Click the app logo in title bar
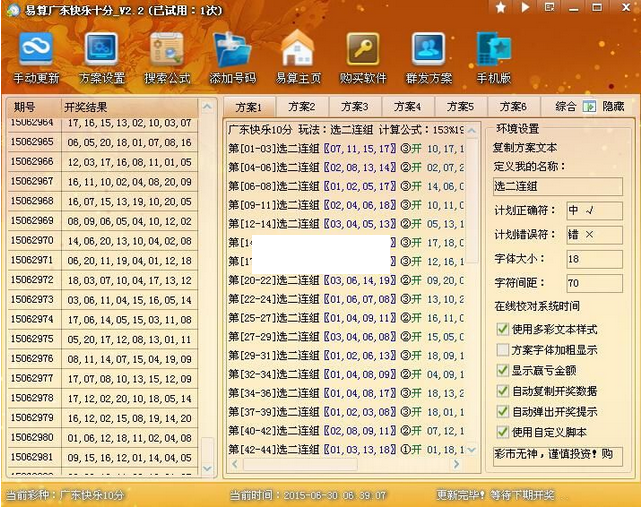Viewport: 641px width, 507px height. [13, 10]
